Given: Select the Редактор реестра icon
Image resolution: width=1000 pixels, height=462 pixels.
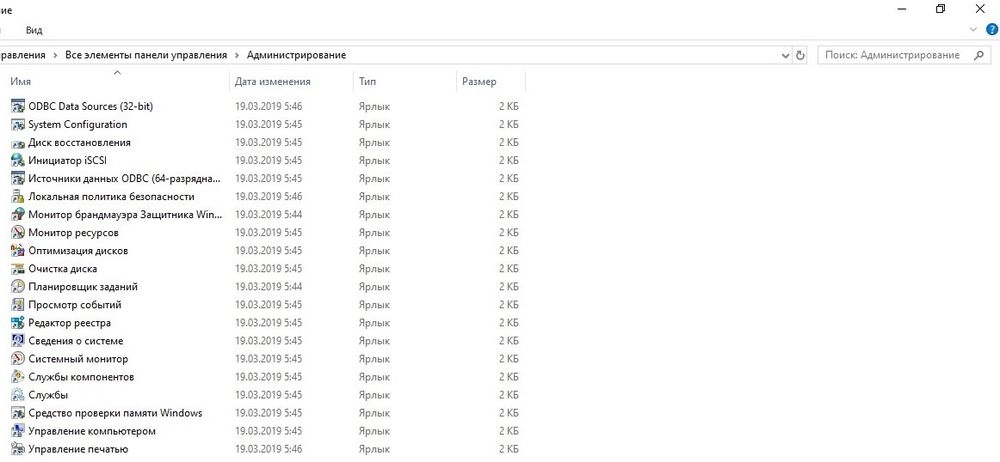Looking at the screenshot, I should pyautogui.click(x=18, y=323).
